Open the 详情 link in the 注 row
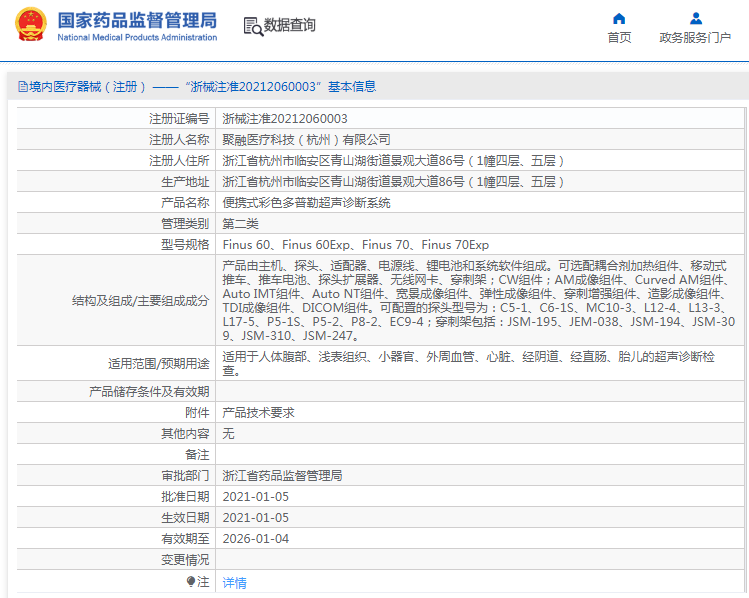The width and height of the screenshot is (749, 598). (235, 583)
